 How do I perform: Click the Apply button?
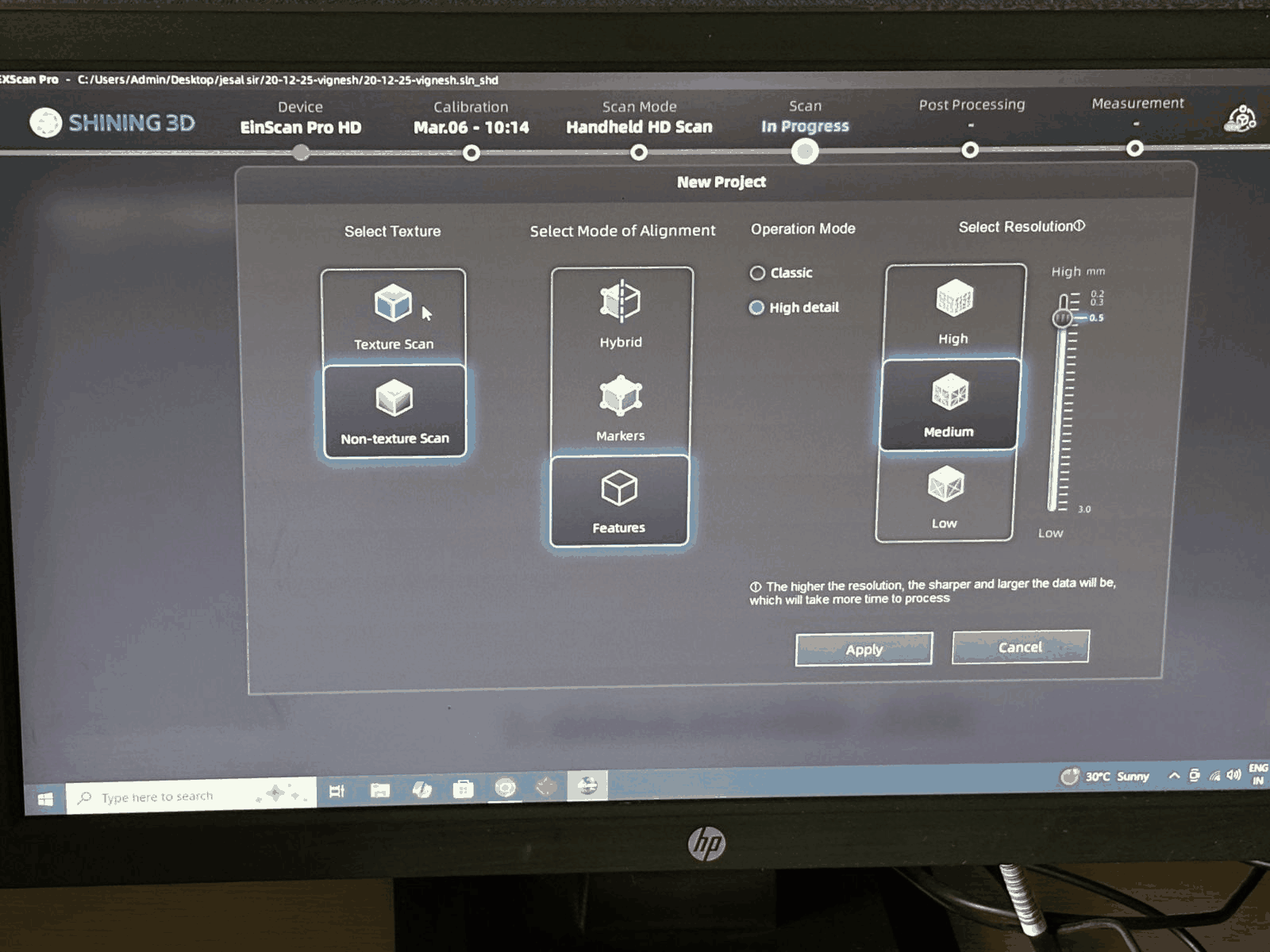pyautogui.click(x=864, y=650)
